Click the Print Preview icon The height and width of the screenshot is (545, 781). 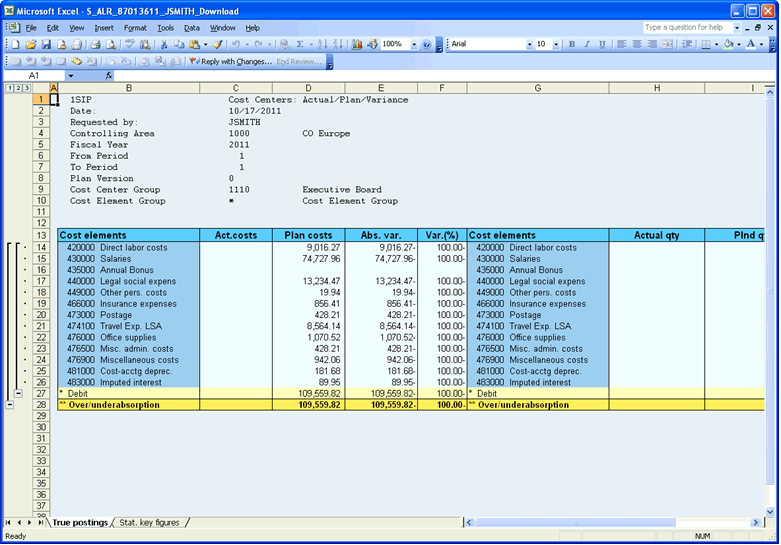[x=109, y=45]
